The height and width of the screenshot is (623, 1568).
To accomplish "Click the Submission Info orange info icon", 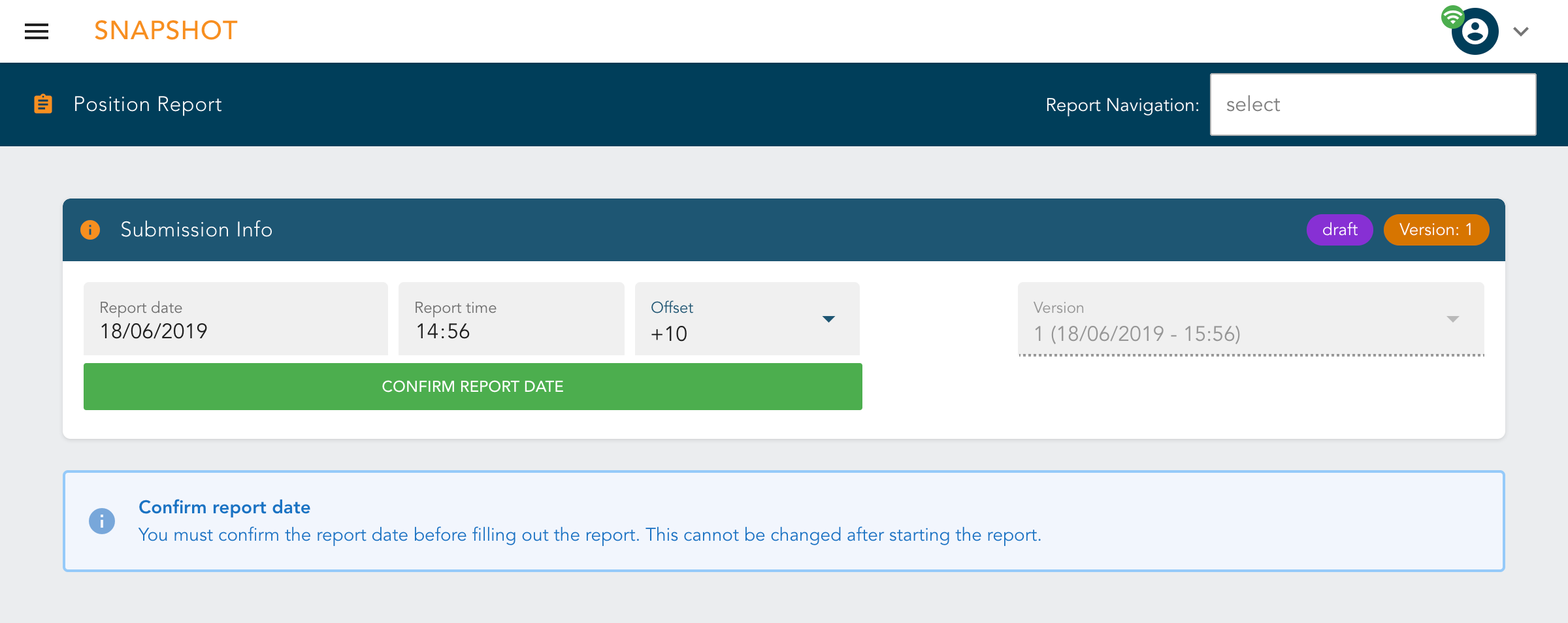I will click(x=90, y=230).
